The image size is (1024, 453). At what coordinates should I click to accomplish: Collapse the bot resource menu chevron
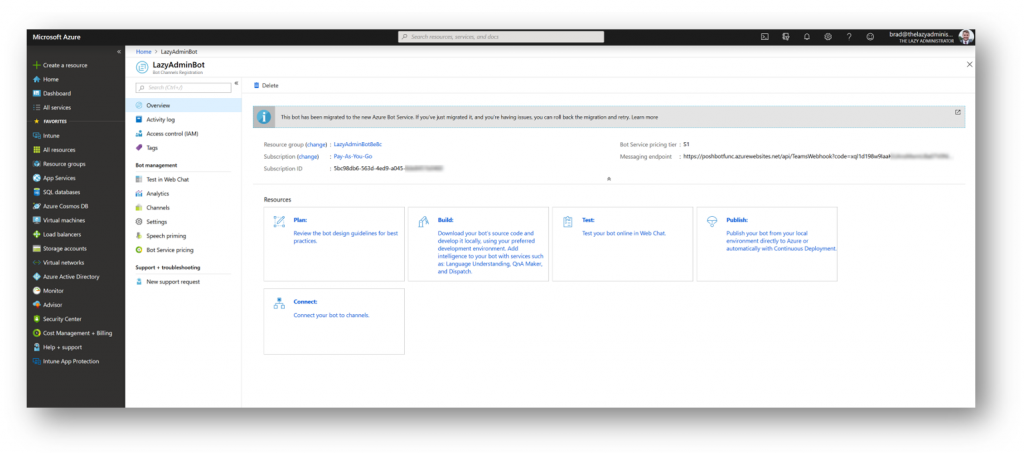click(236, 83)
